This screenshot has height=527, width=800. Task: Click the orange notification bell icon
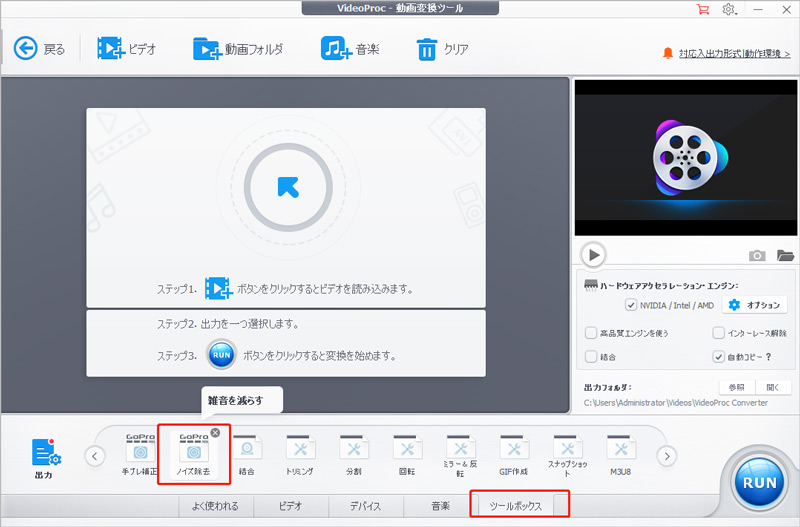(x=667, y=53)
